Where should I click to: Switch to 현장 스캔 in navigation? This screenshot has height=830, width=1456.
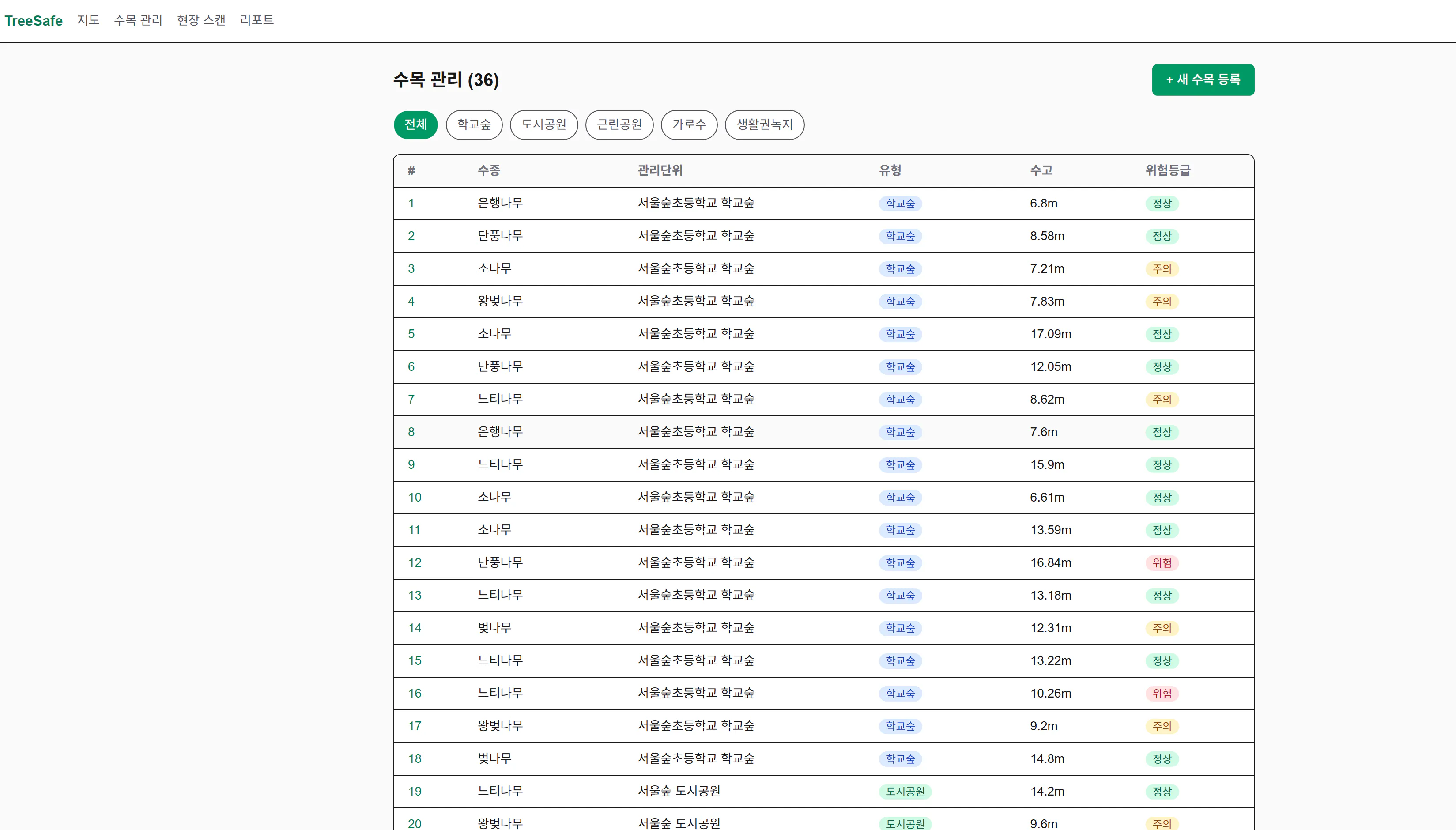pos(201,20)
